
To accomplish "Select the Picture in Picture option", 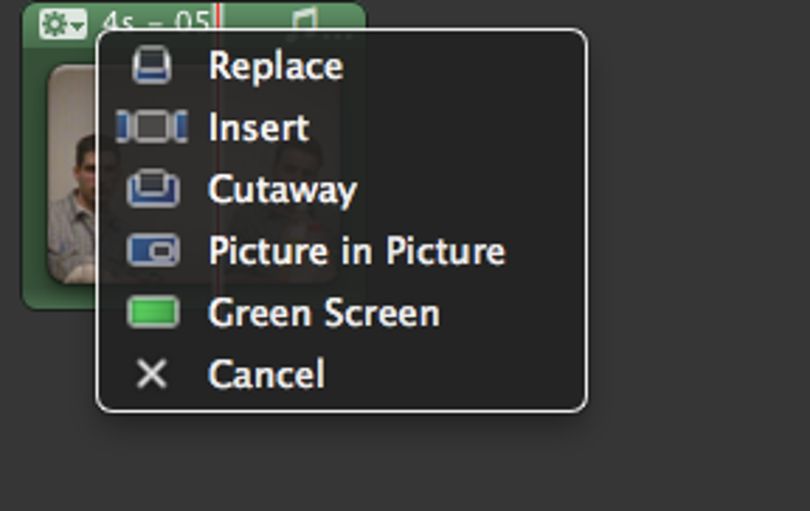I will pyautogui.click(x=357, y=251).
